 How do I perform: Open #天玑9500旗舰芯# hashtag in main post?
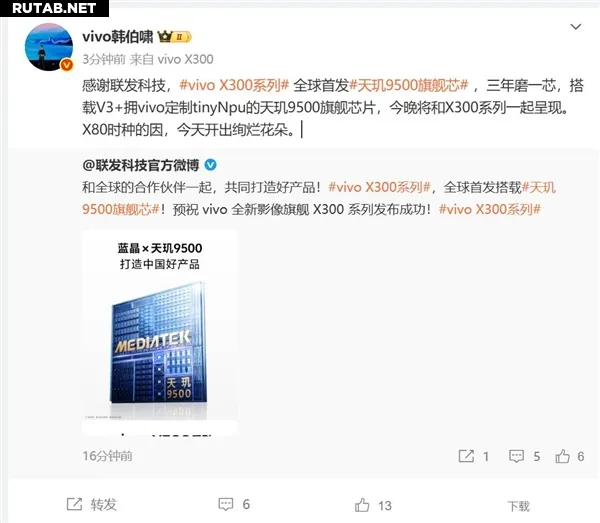(408, 85)
